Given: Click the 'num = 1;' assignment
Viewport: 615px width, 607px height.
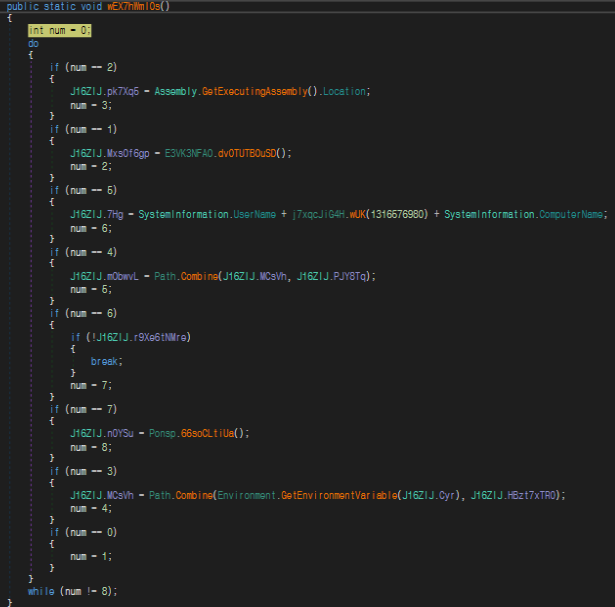Looking at the screenshot, I should coord(91,556).
